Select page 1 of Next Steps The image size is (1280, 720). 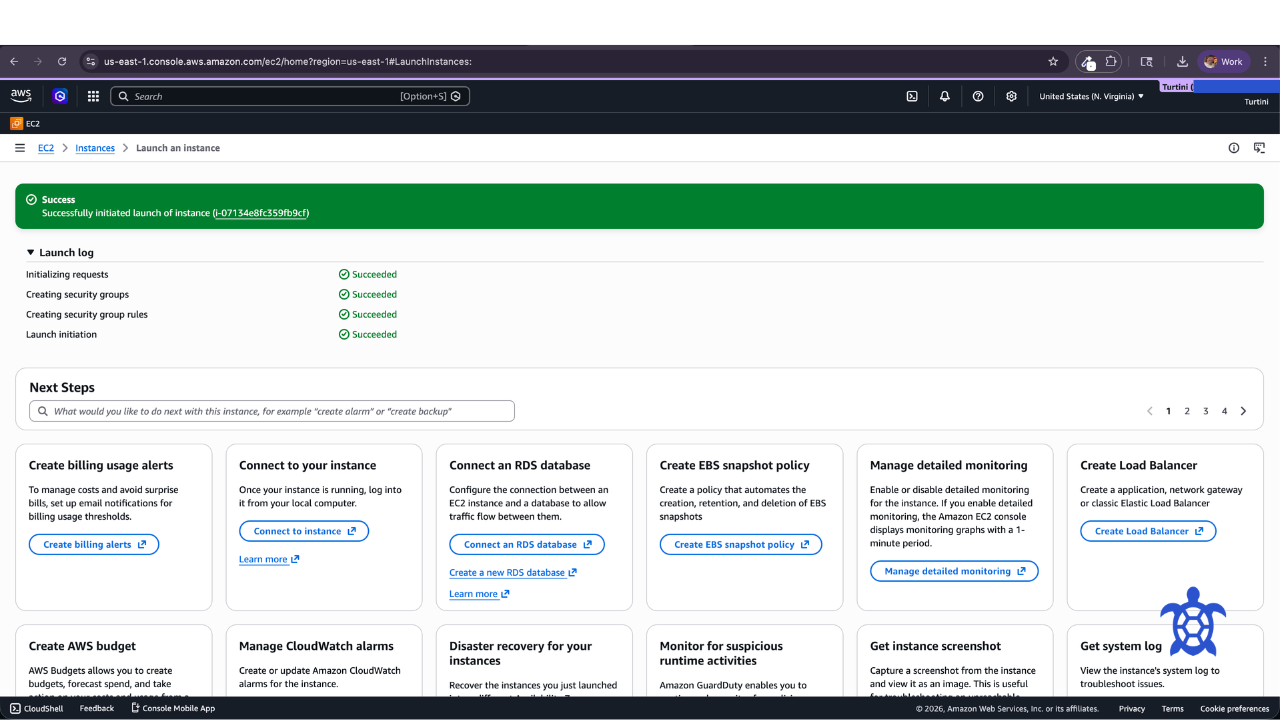[x=1168, y=411]
